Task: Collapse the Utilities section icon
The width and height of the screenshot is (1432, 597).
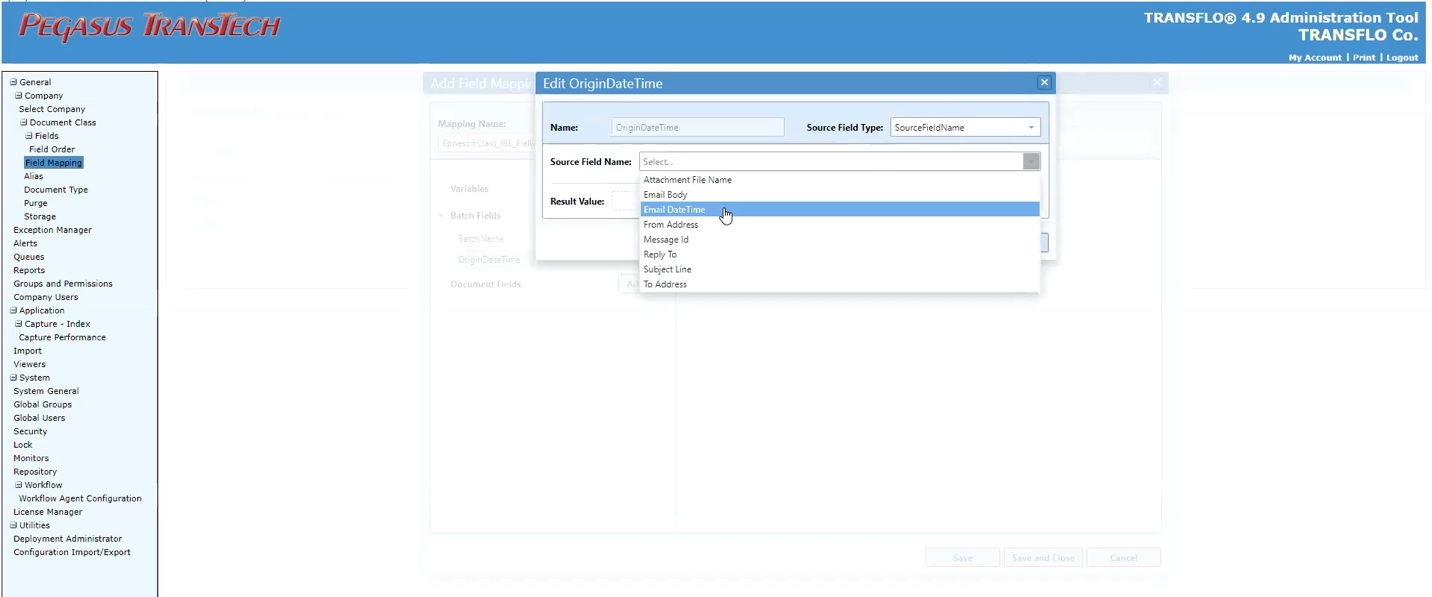Action: click(x=13, y=525)
